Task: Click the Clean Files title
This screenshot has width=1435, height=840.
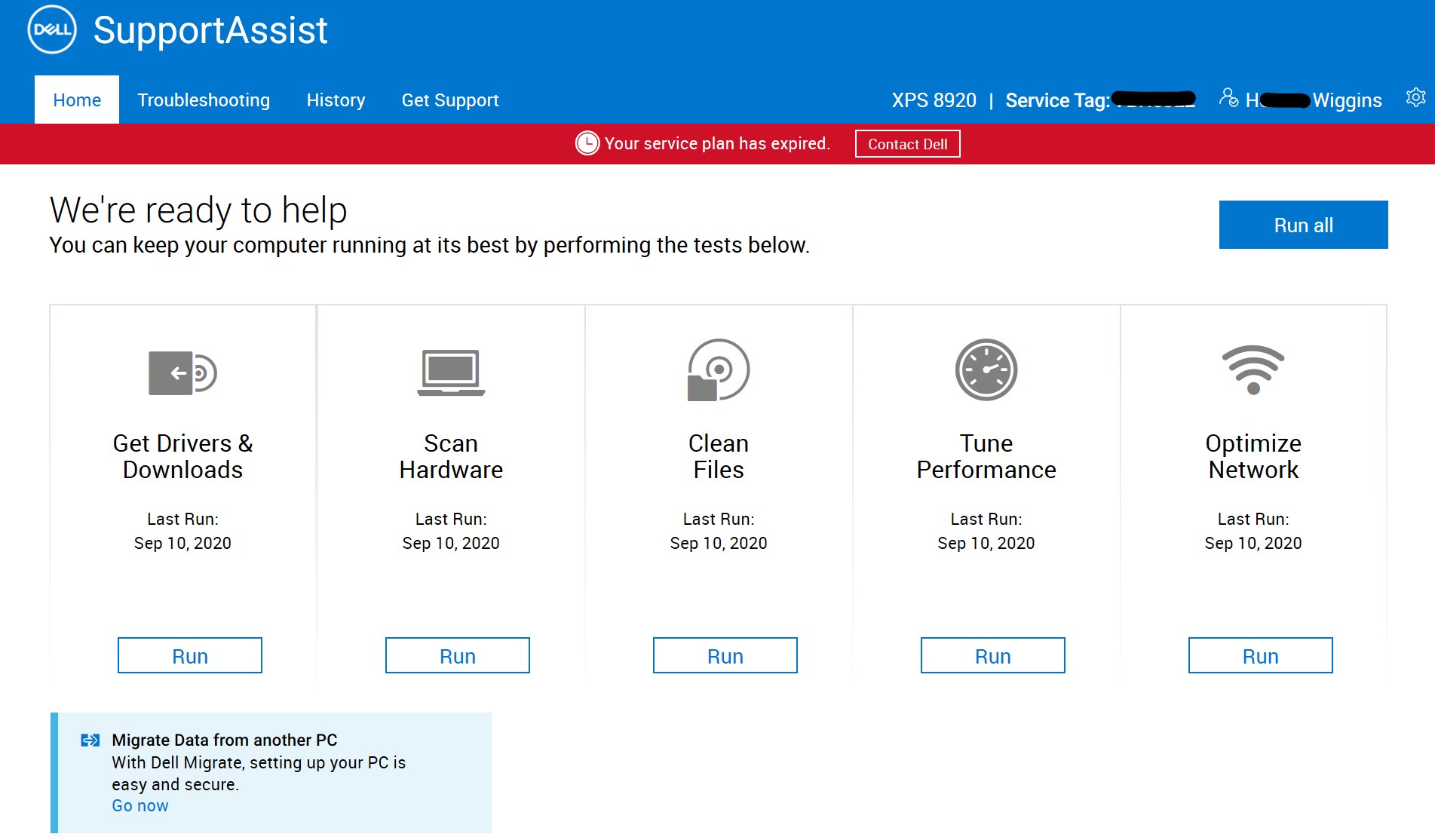Action: 719,456
